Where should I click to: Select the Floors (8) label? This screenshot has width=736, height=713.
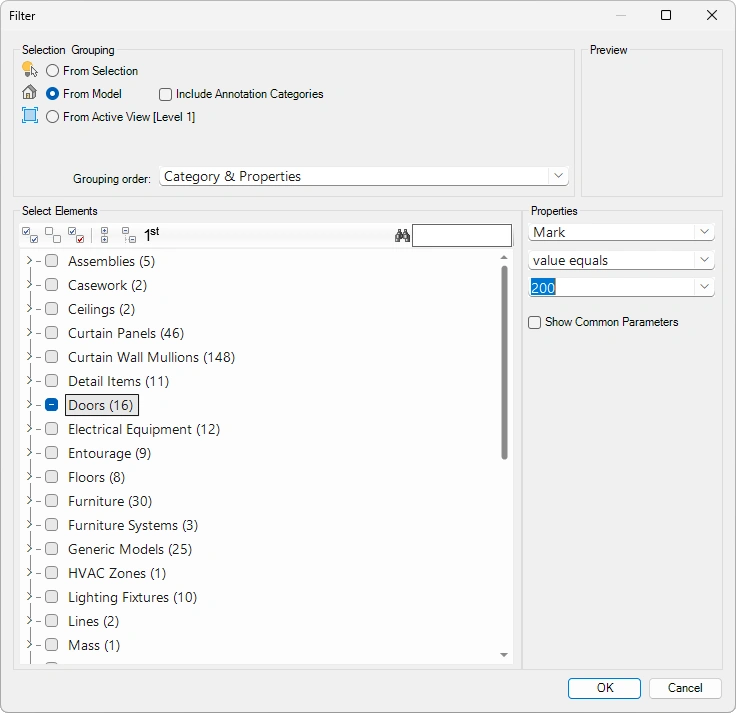coord(96,477)
